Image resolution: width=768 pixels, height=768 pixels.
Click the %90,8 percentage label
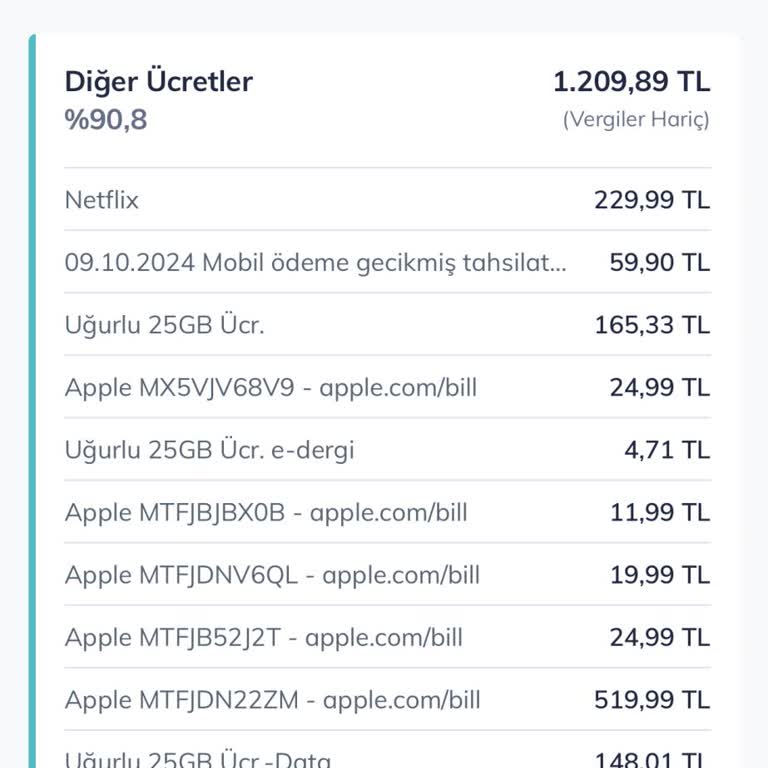coord(106,120)
